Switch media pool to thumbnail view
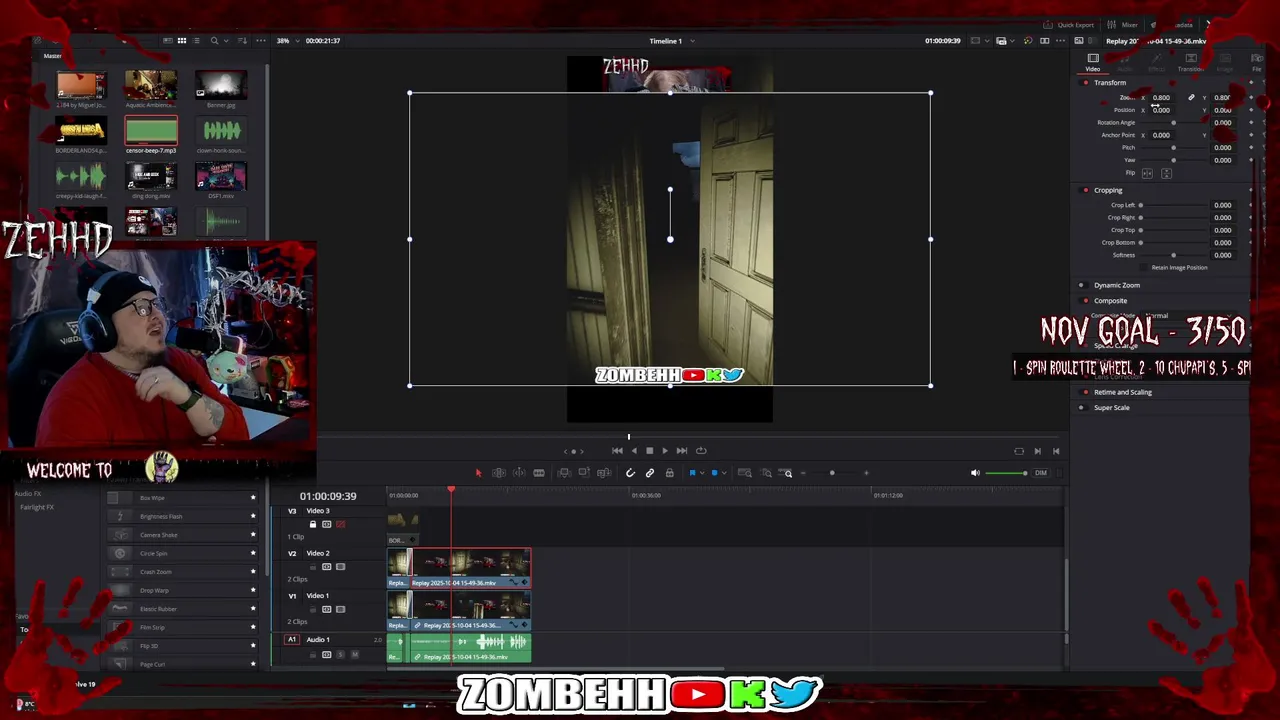This screenshot has width=1280, height=720. (x=182, y=41)
